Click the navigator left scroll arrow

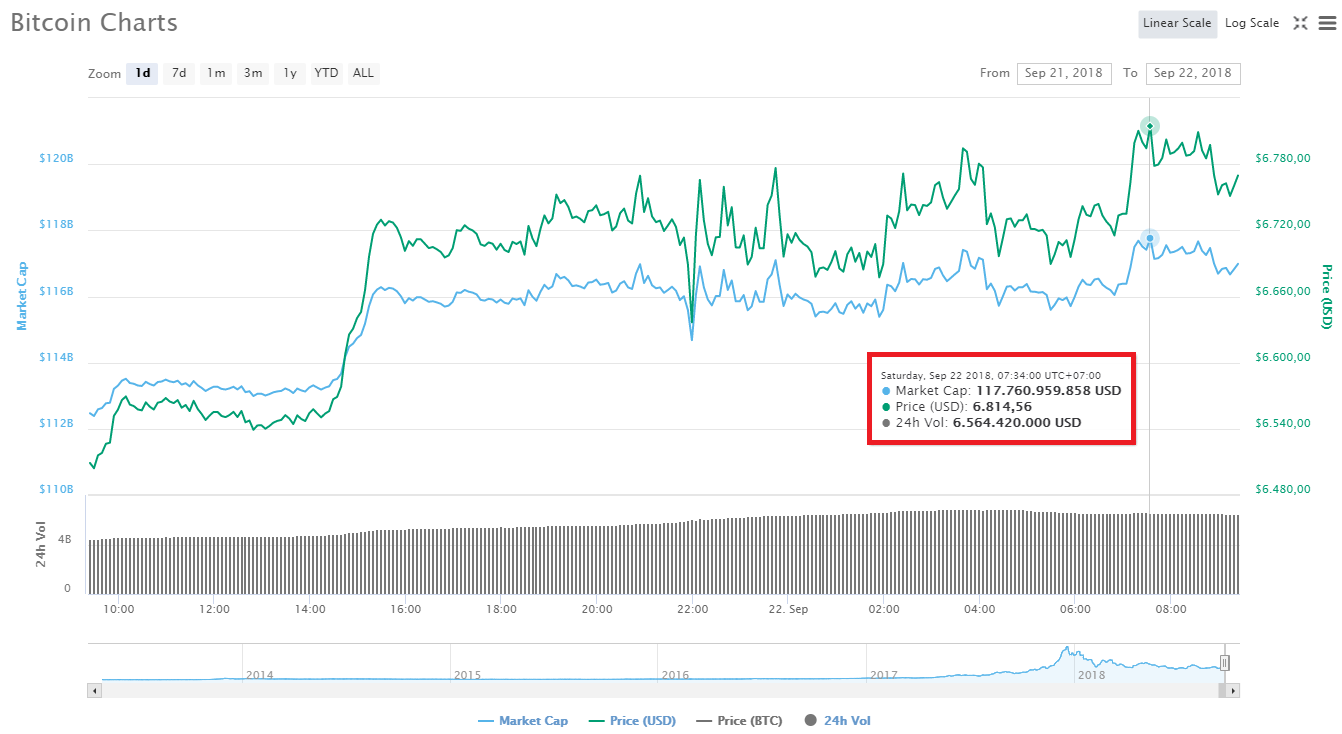click(x=95, y=691)
